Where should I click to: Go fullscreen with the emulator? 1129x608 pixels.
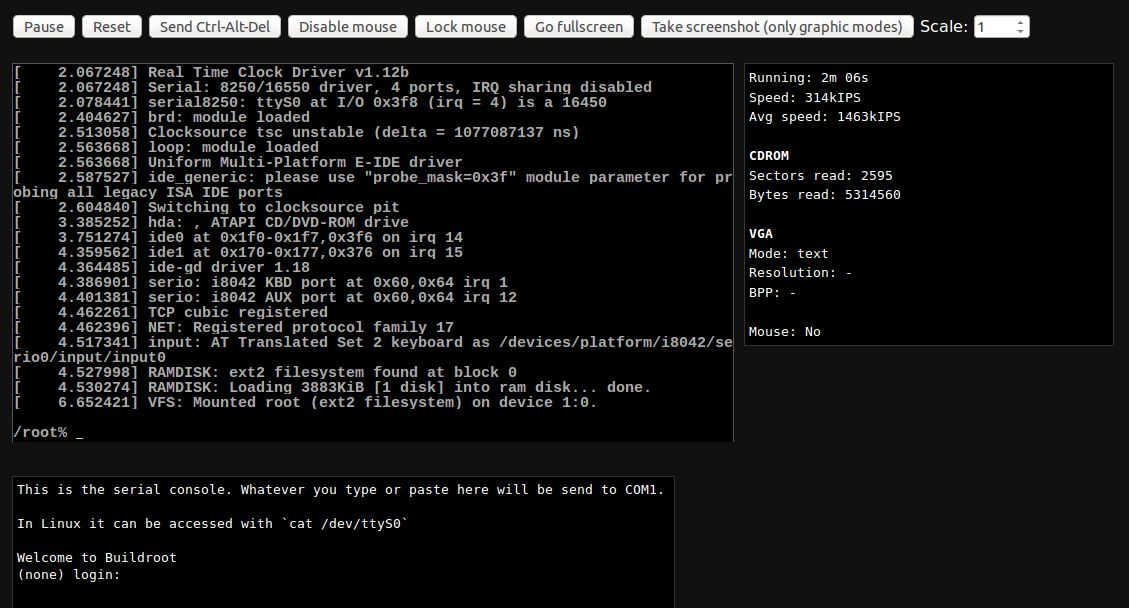[x=579, y=27]
